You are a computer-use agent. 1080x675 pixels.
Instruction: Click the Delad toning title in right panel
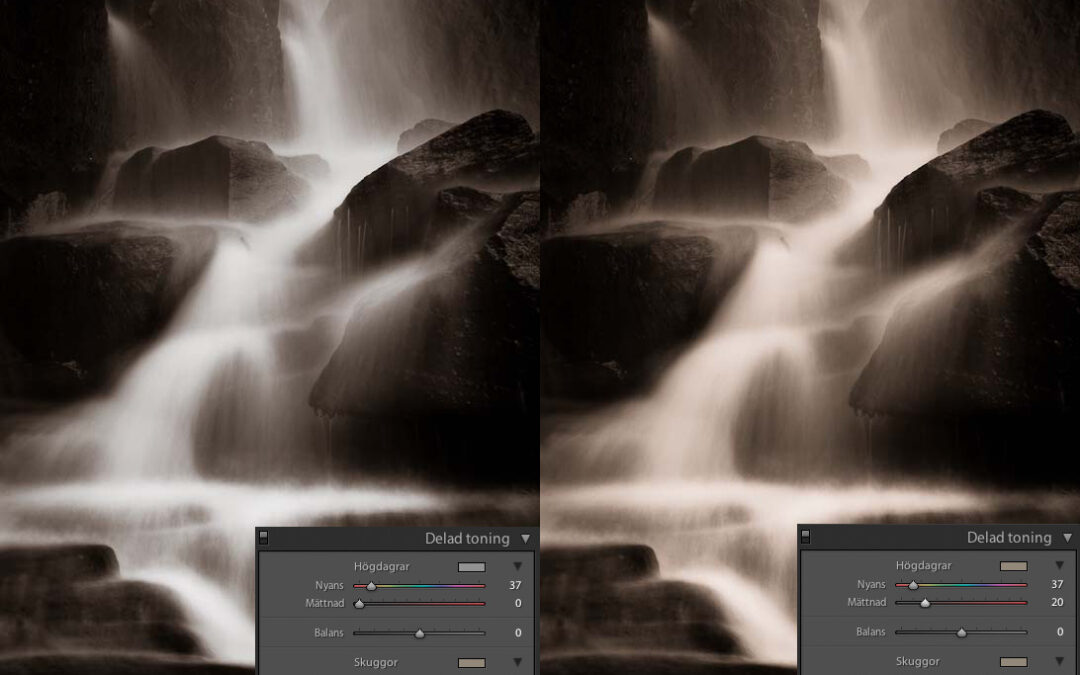click(1009, 537)
